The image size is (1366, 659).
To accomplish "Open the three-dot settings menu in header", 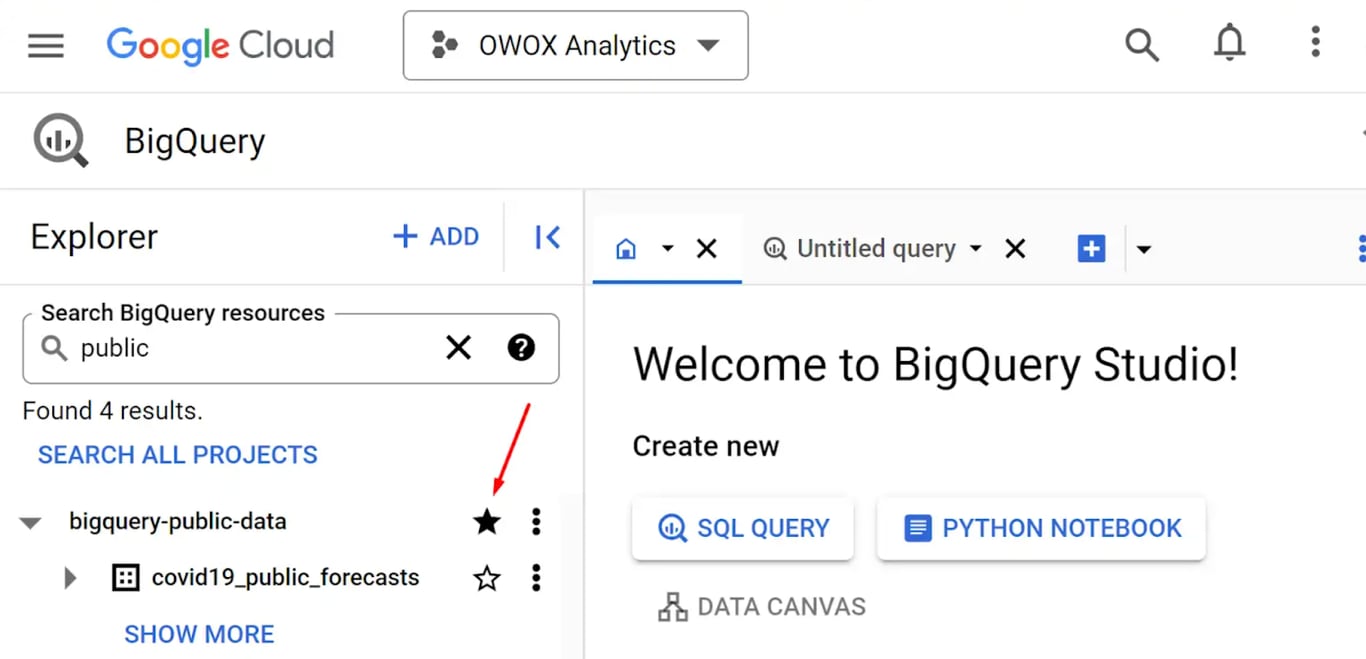I will pyautogui.click(x=1315, y=42).
